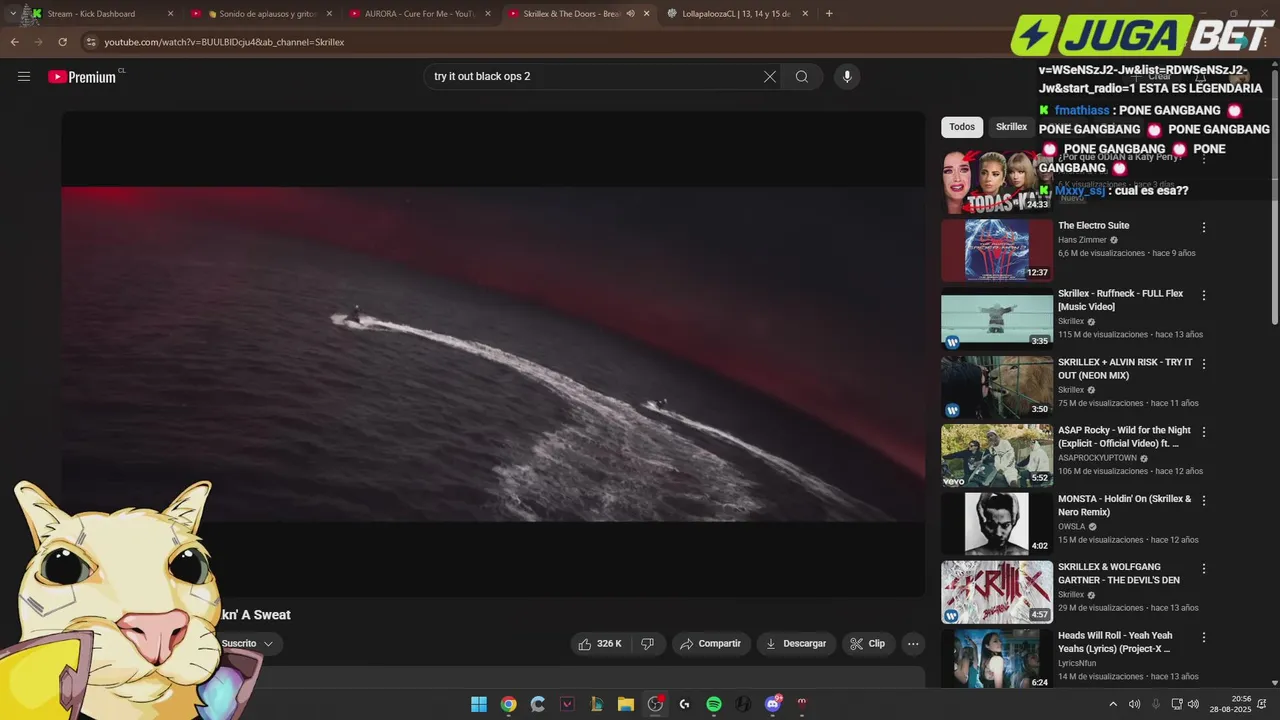Open Logitech G HUB from the taskbar
The height and width of the screenshot is (720, 1280).
[684, 704]
